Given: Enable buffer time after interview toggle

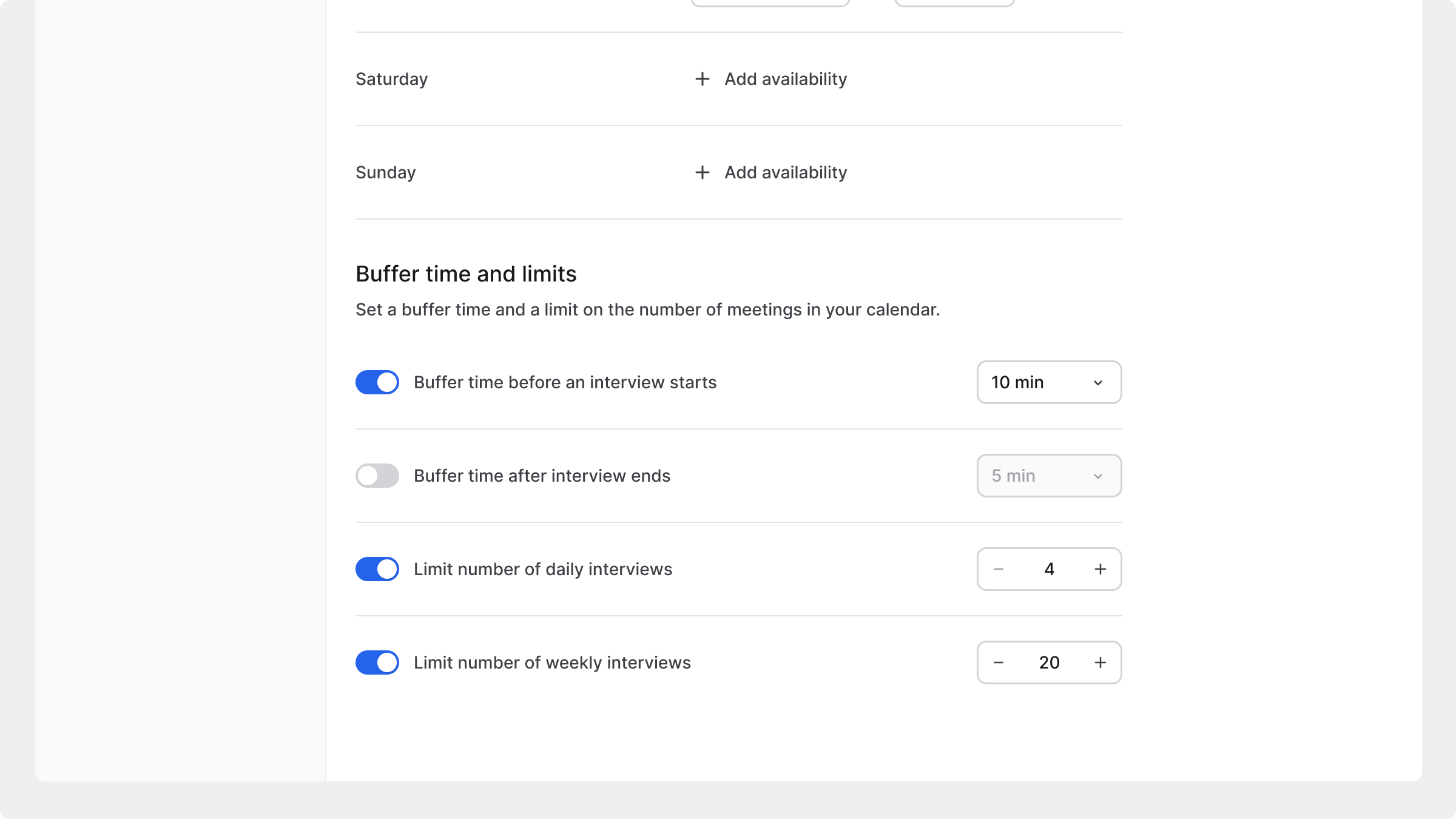Looking at the screenshot, I should 377,476.
